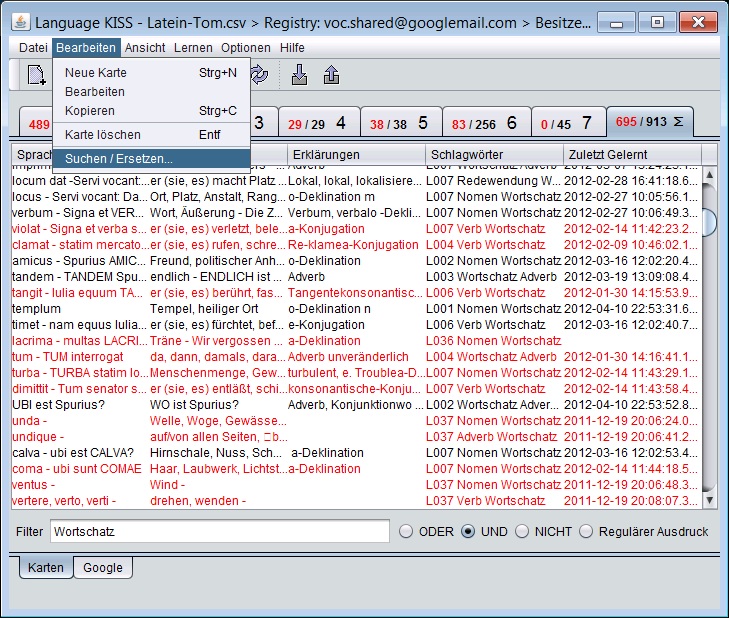This screenshot has height=618, width=729.
Task: Select the row 'UBI est Spurius?'
Action: point(356,405)
